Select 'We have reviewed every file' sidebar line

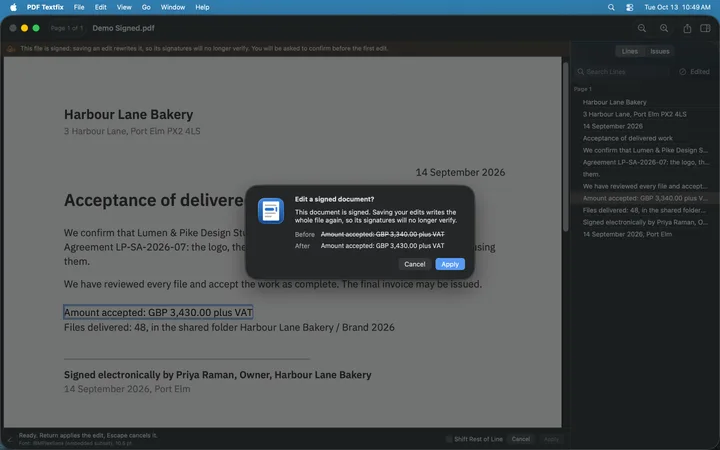coord(644,186)
